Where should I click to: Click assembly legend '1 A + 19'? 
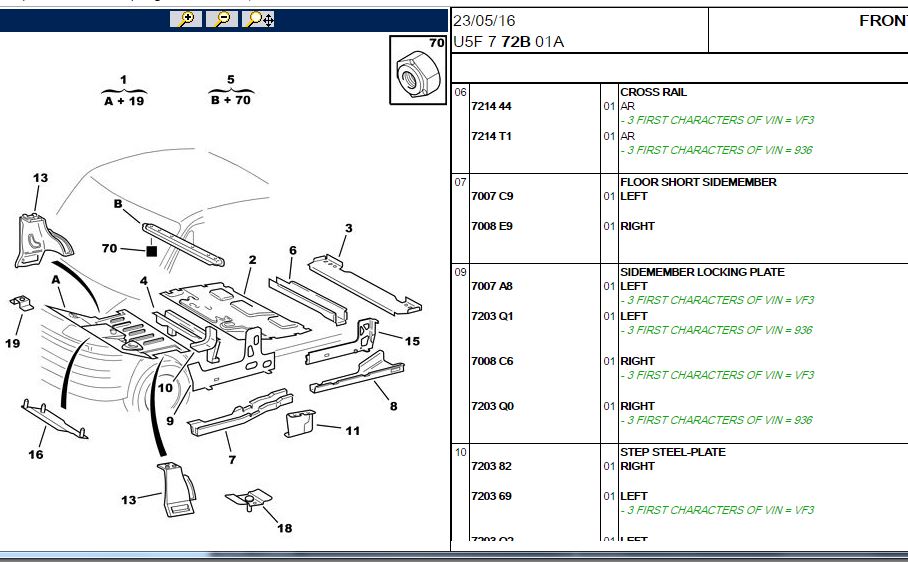(124, 90)
